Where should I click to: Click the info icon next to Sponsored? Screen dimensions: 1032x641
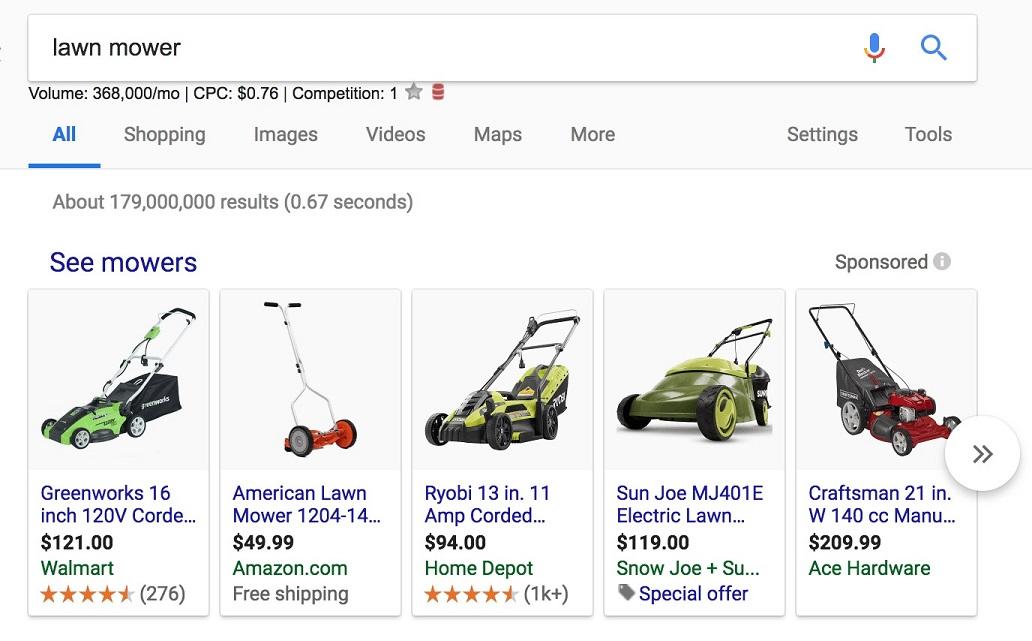pos(942,261)
